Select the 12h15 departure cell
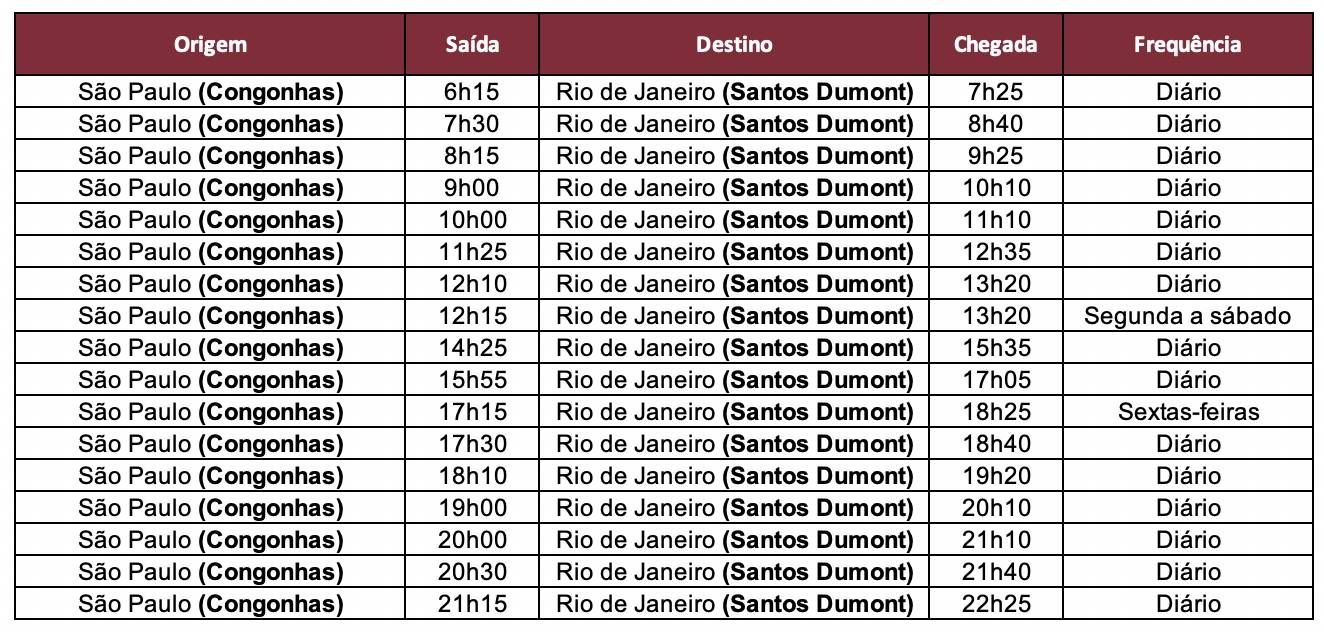Screen dimensions: 1324x632 pos(472,316)
